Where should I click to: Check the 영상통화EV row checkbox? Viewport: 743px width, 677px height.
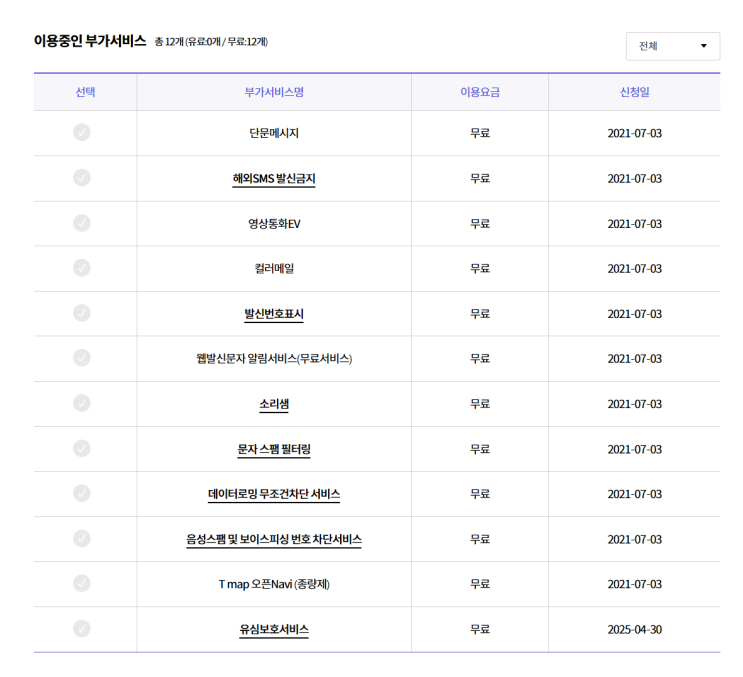[x=82, y=223]
